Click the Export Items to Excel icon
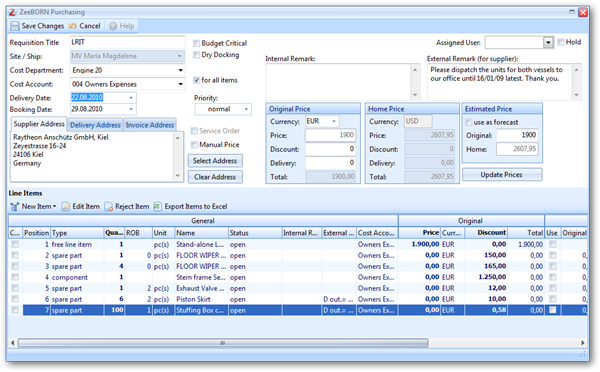The height and width of the screenshot is (372, 600). click(x=158, y=207)
